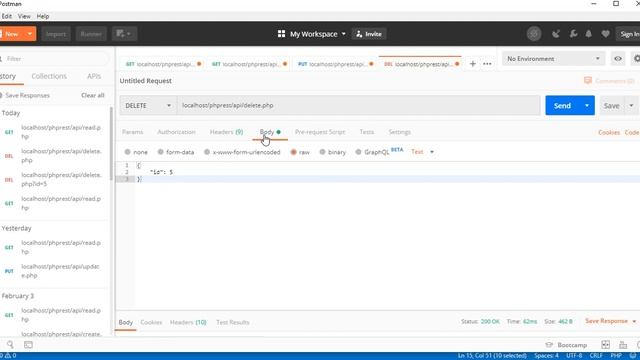Open the satellite capture requests icon
Screen dimensions: 640x360
point(556,34)
